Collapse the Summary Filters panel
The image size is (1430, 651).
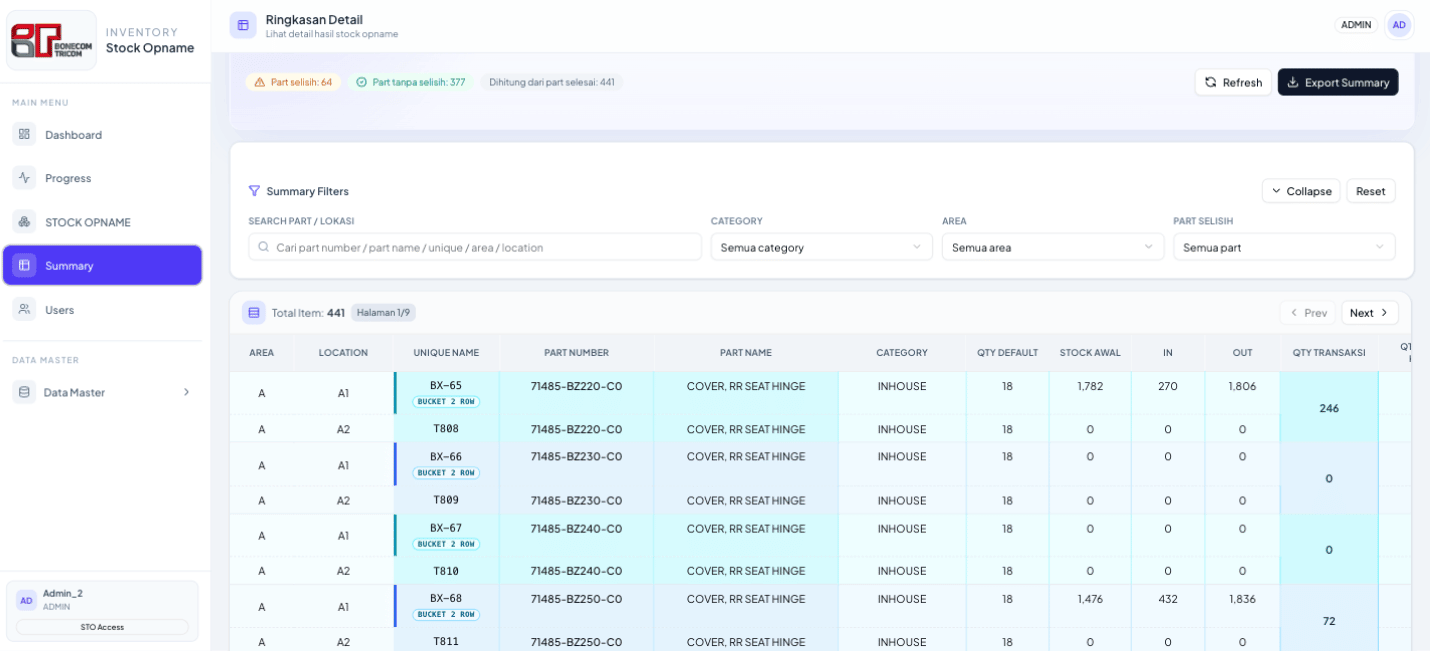tap(1301, 191)
